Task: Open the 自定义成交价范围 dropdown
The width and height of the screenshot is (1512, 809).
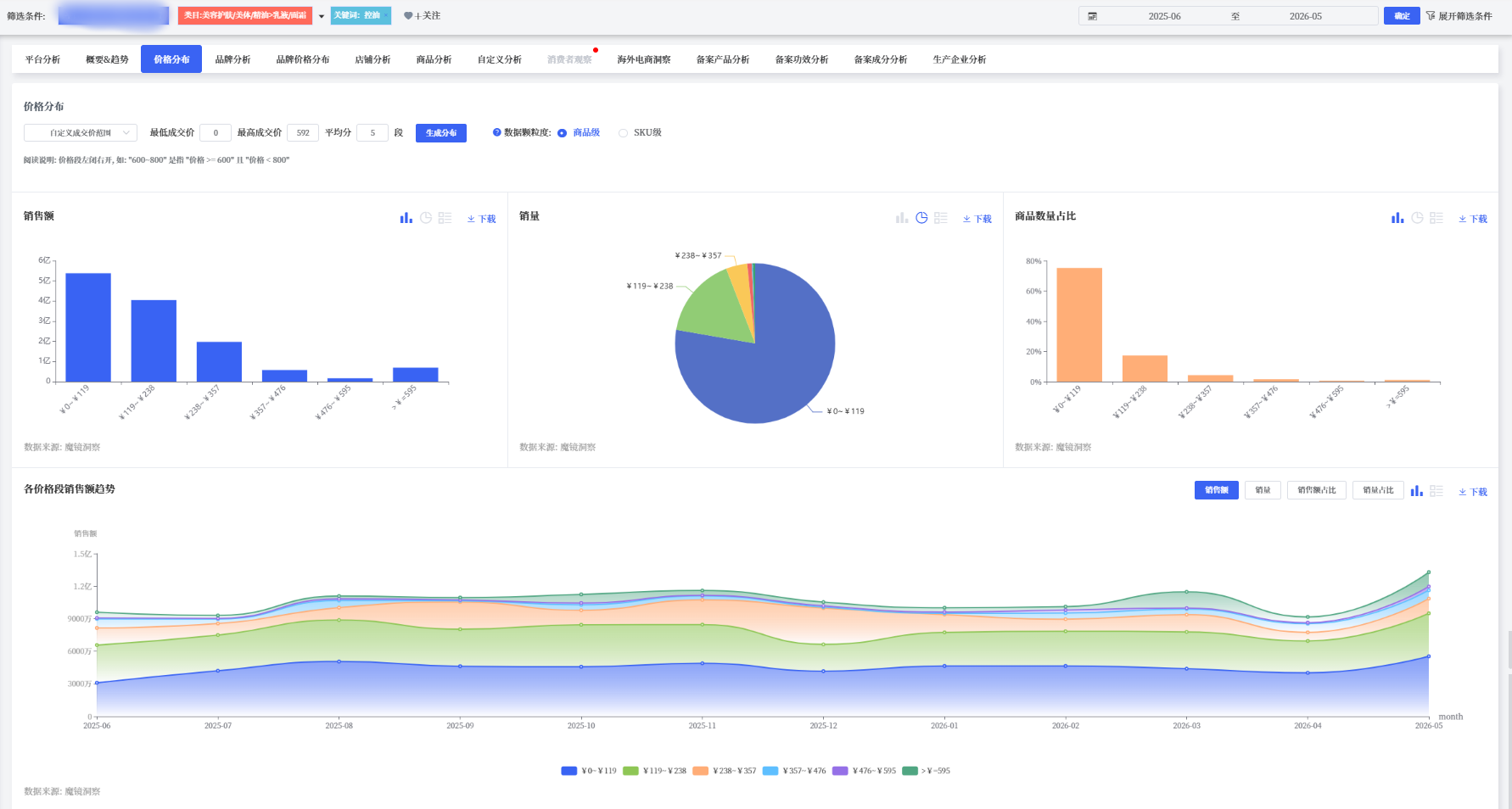Action: [x=81, y=133]
